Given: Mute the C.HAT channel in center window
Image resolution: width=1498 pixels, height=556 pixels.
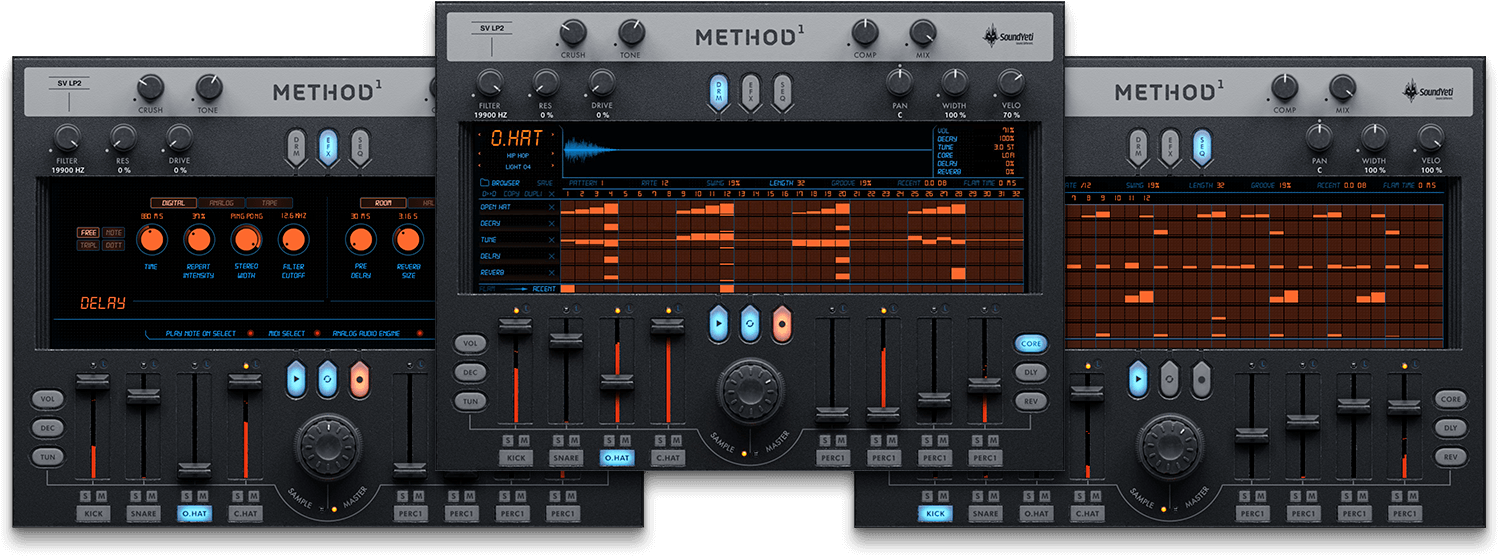Looking at the screenshot, I should pyautogui.click(x=674, y=440).
